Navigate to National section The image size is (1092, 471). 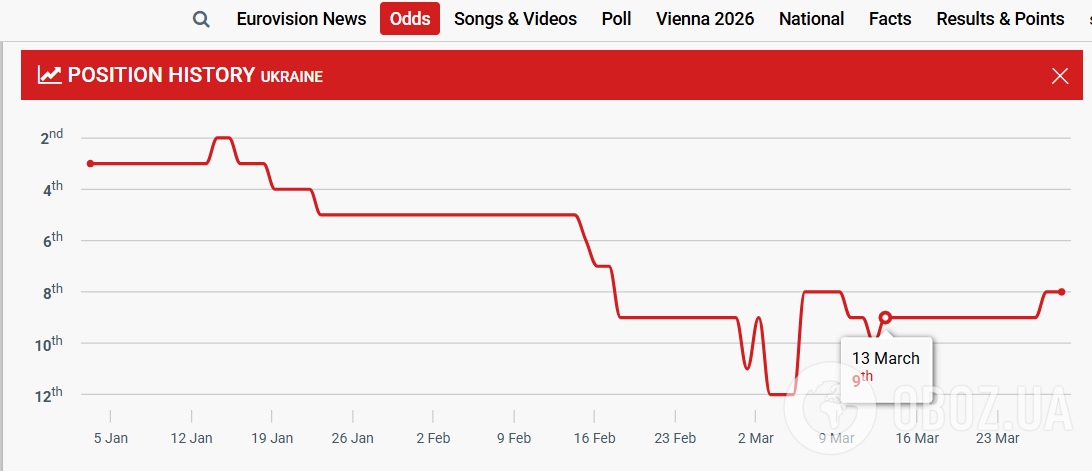[811, 19]
